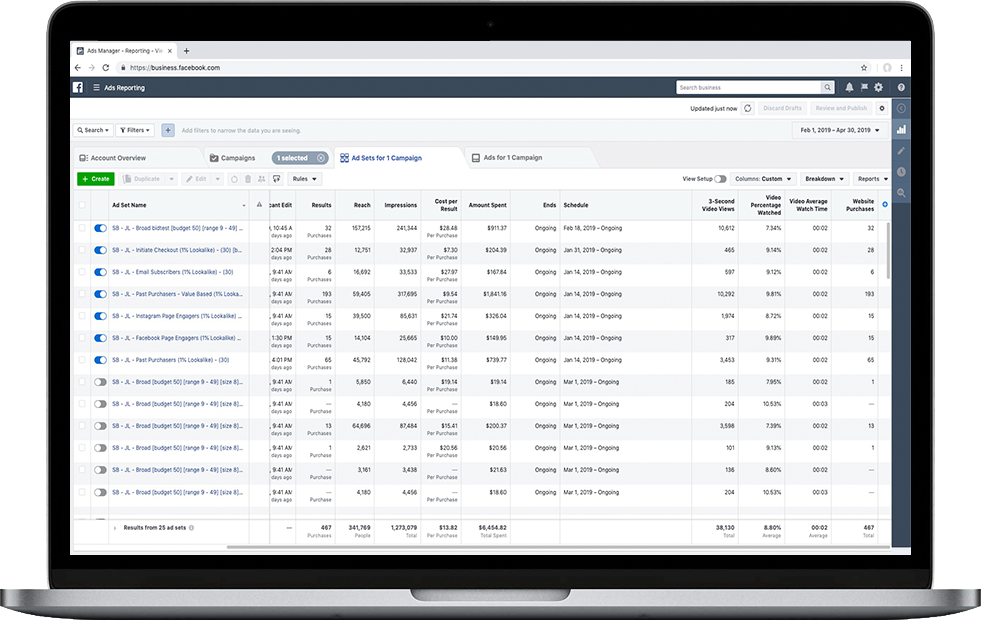Open the date range Feb 1 – Apr 30 picker

click(840, 130)
